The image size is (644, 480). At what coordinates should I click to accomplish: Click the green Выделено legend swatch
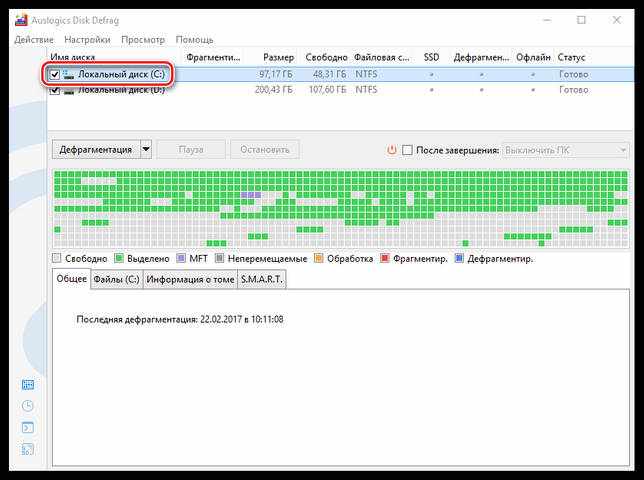click(119, 258)
